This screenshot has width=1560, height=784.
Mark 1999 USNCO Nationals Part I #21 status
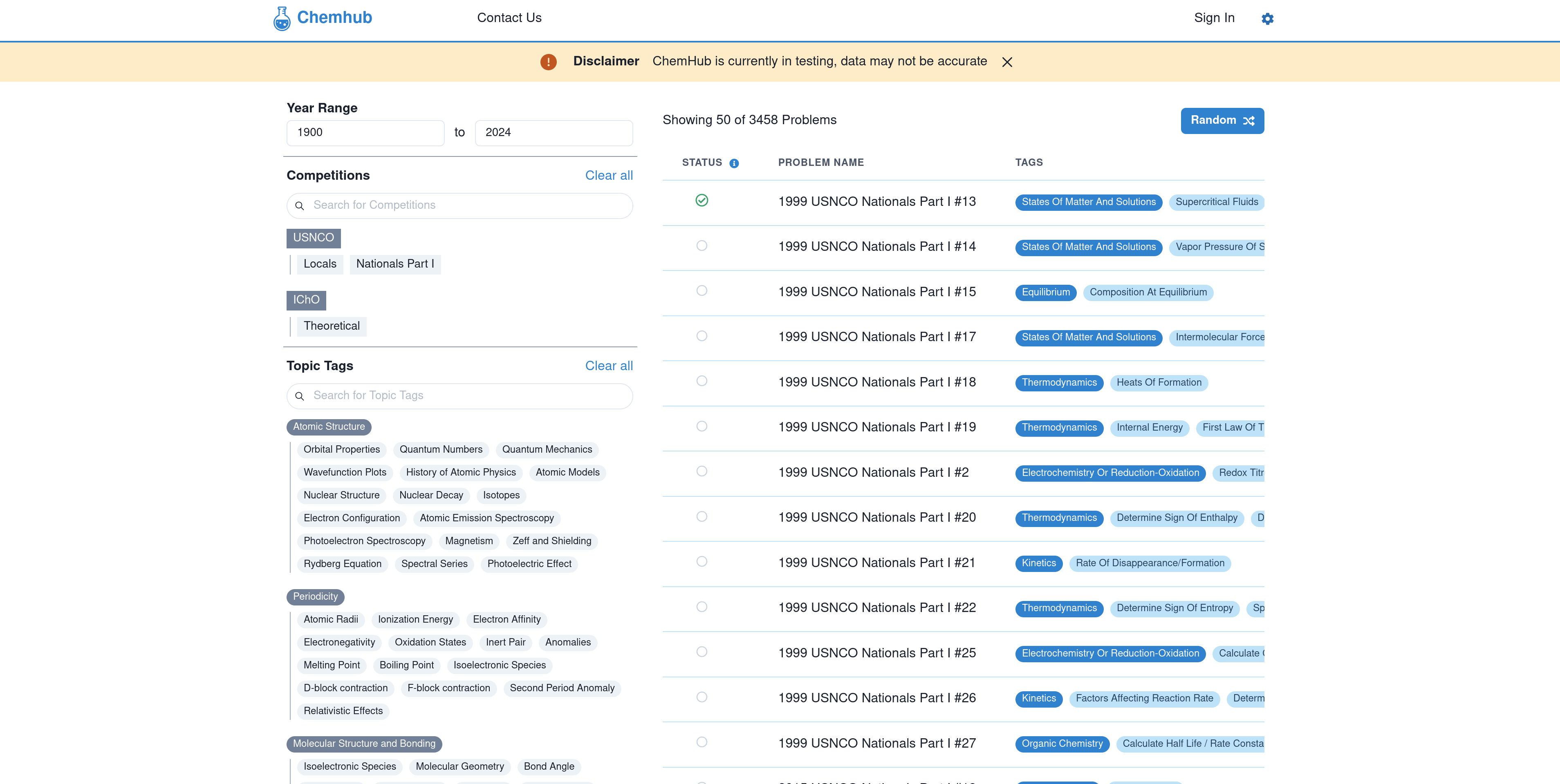[701, 561]
